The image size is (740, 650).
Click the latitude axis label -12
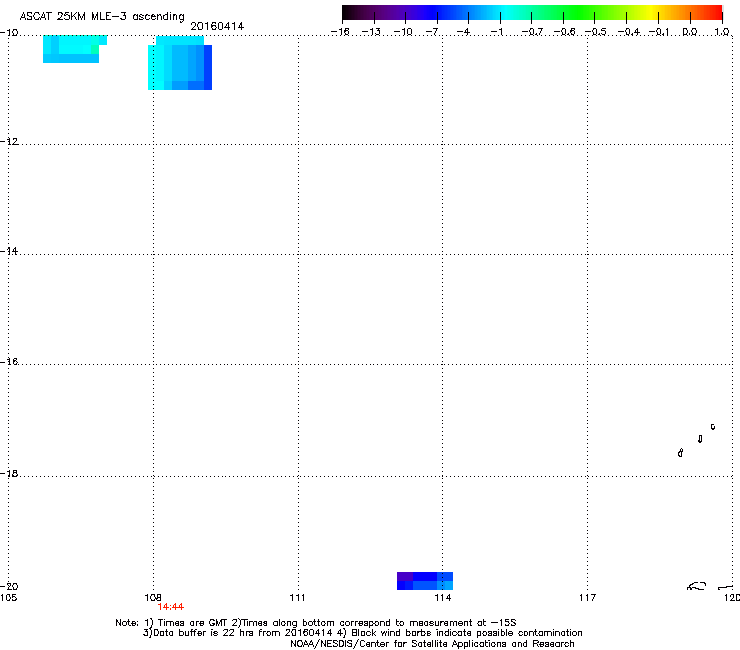click(x=9, y=142)
